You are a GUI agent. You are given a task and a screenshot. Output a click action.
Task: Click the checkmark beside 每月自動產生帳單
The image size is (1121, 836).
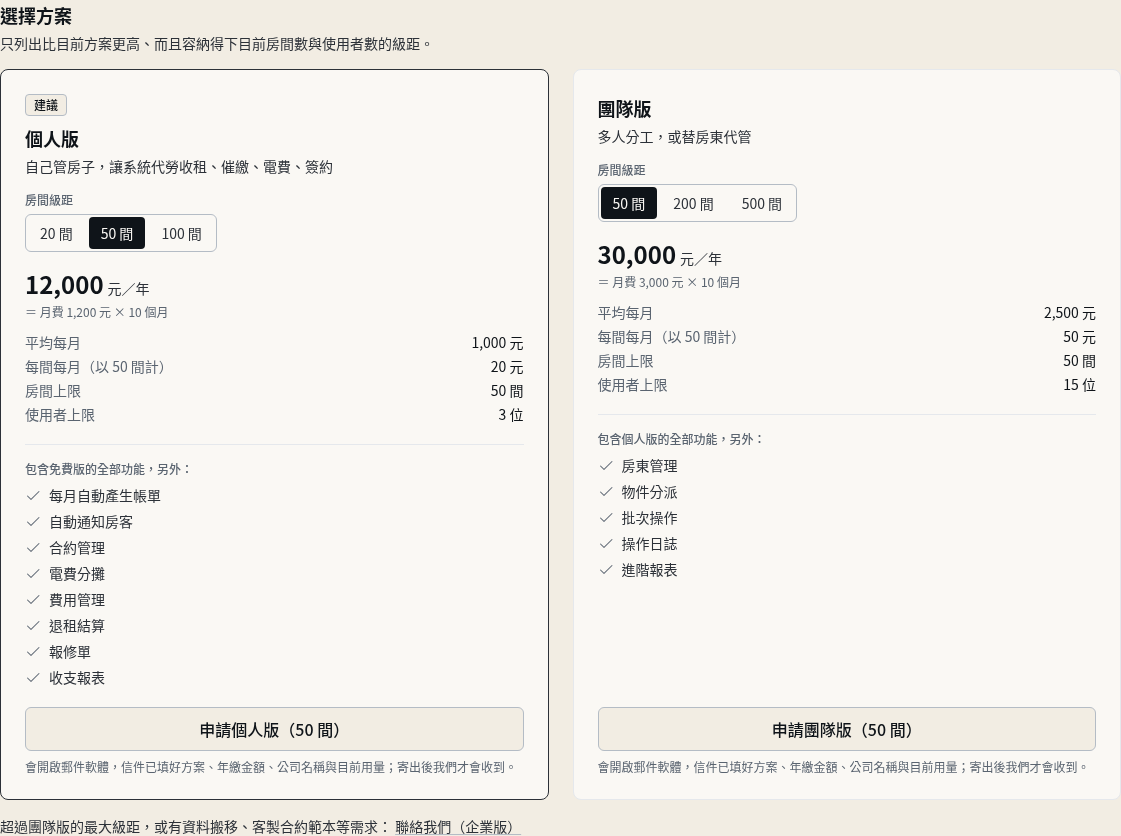coord(33,496)
